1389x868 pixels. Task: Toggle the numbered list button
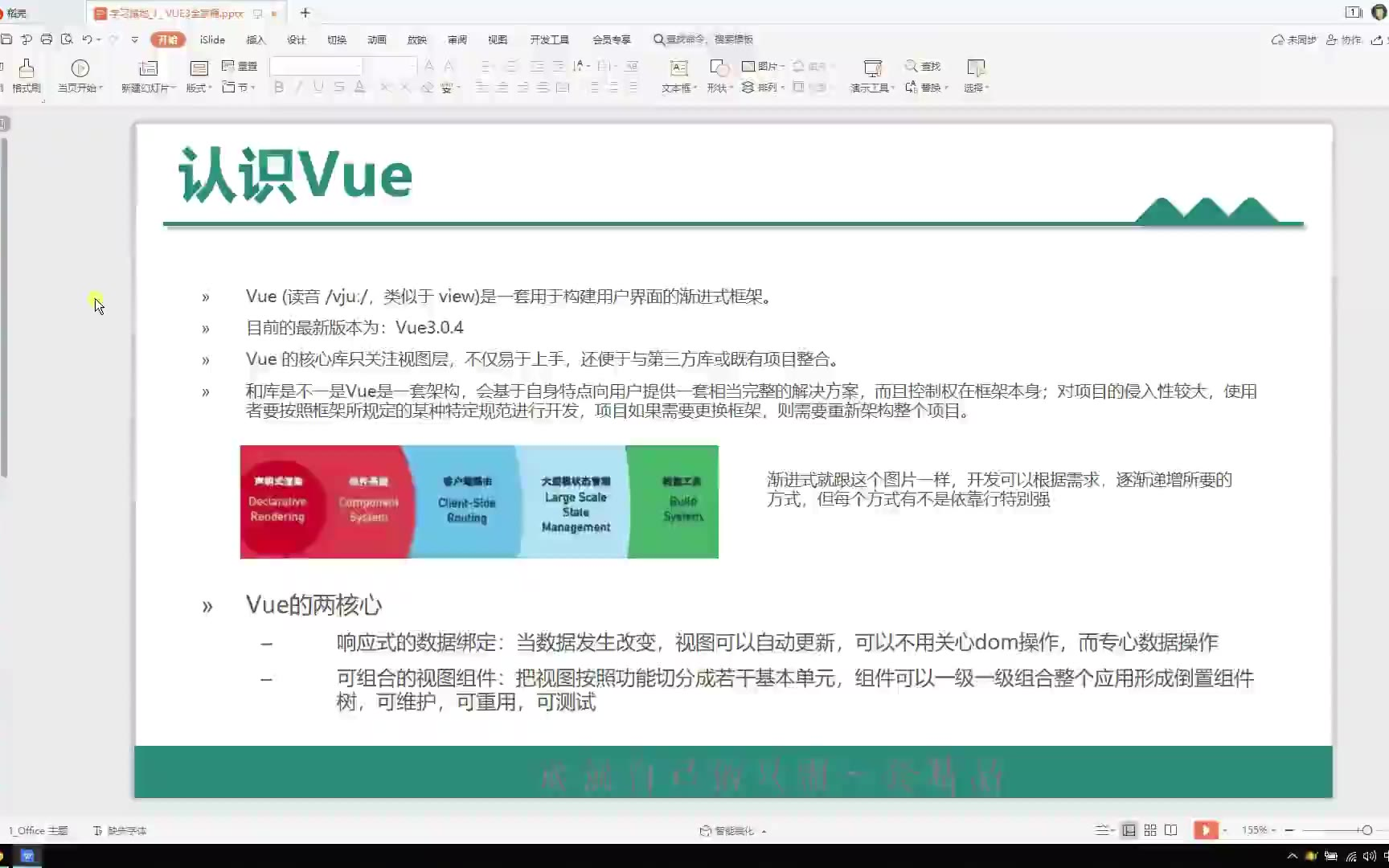pos(512,66)
